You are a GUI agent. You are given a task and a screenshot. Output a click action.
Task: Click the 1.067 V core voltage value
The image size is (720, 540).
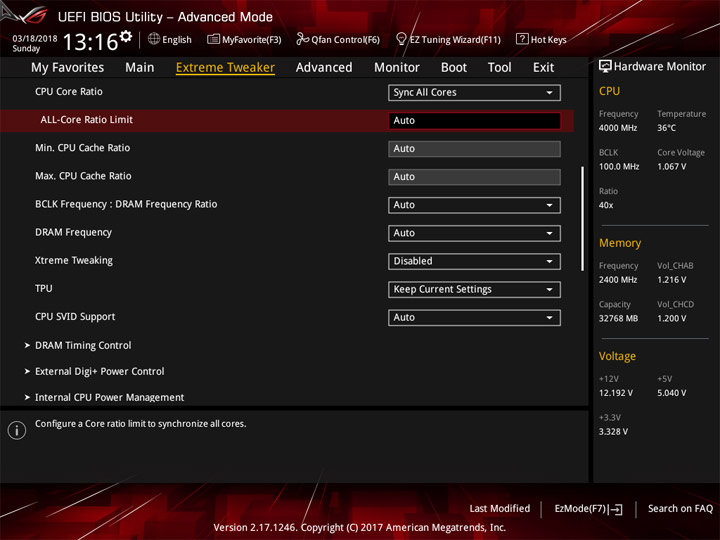[671, 167]
